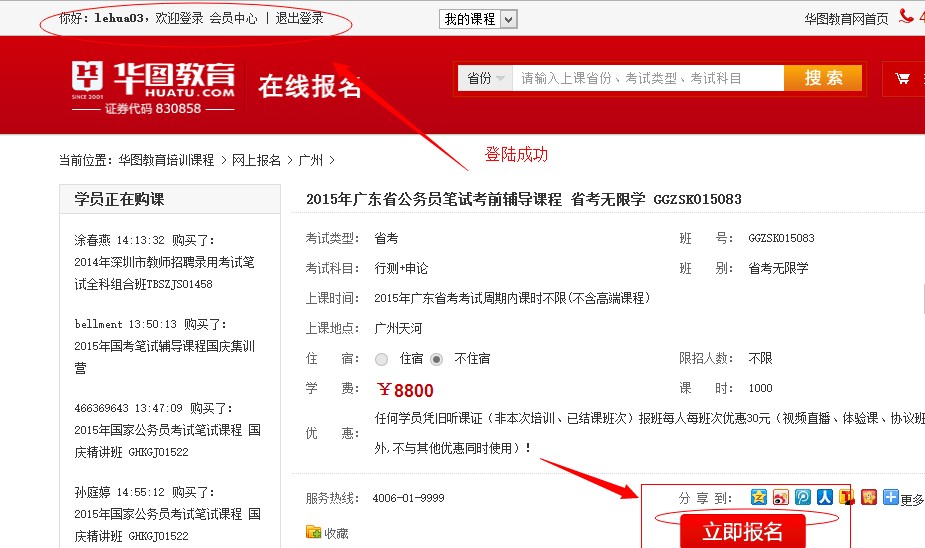This screenshot has height=548, width=925.
Task: Open 2015年国考笔试辅导课程国庆集训营 sidebar entry
Action: coord(164,357)
